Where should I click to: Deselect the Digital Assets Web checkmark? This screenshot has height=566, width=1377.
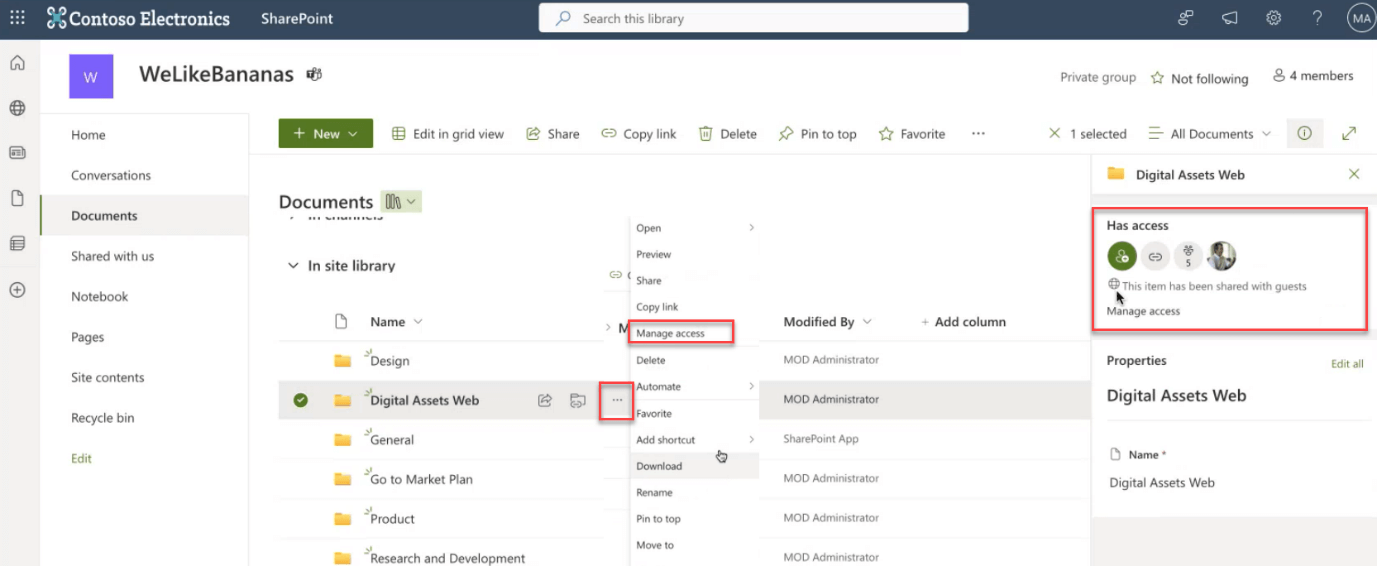300,400
